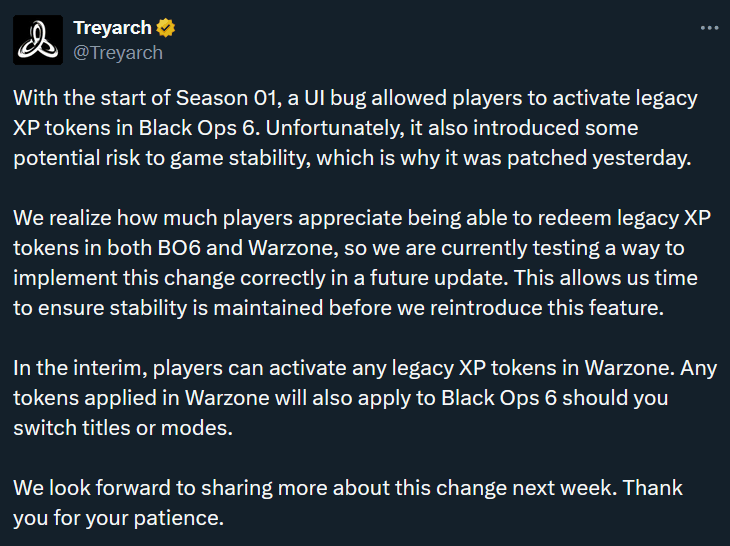Open the @Treyarch handle link
Screen dimensions: 730x546
coord(117,51)
